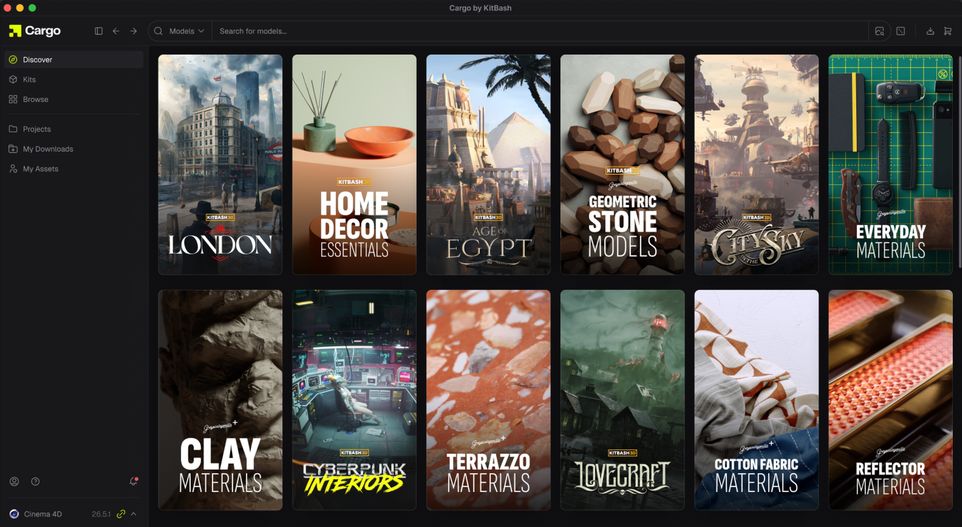Open image search icon in search bar
Screen dimensions: 962x527
click(879, 31)
